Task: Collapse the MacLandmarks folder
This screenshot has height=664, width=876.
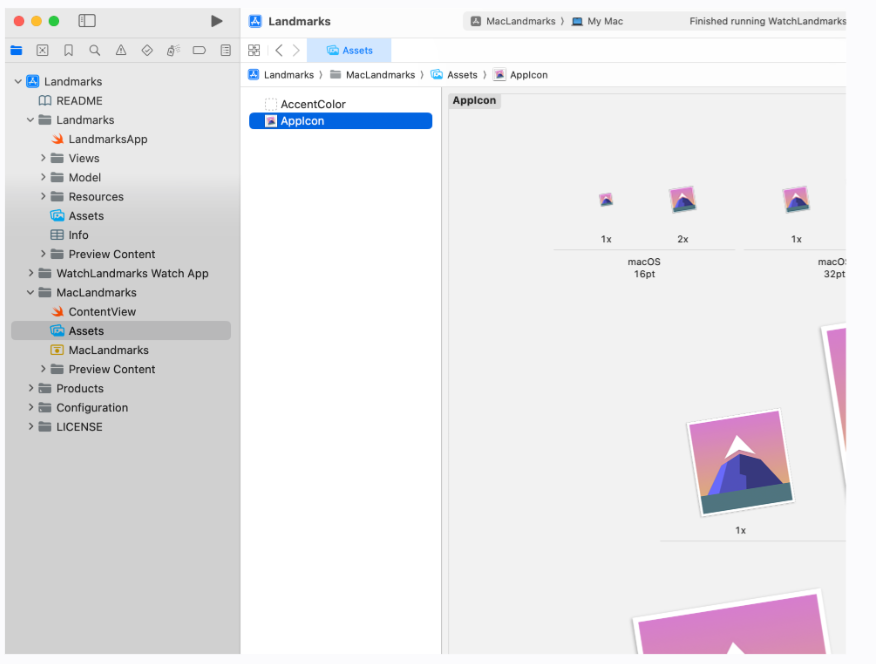Action: [30, 293]
